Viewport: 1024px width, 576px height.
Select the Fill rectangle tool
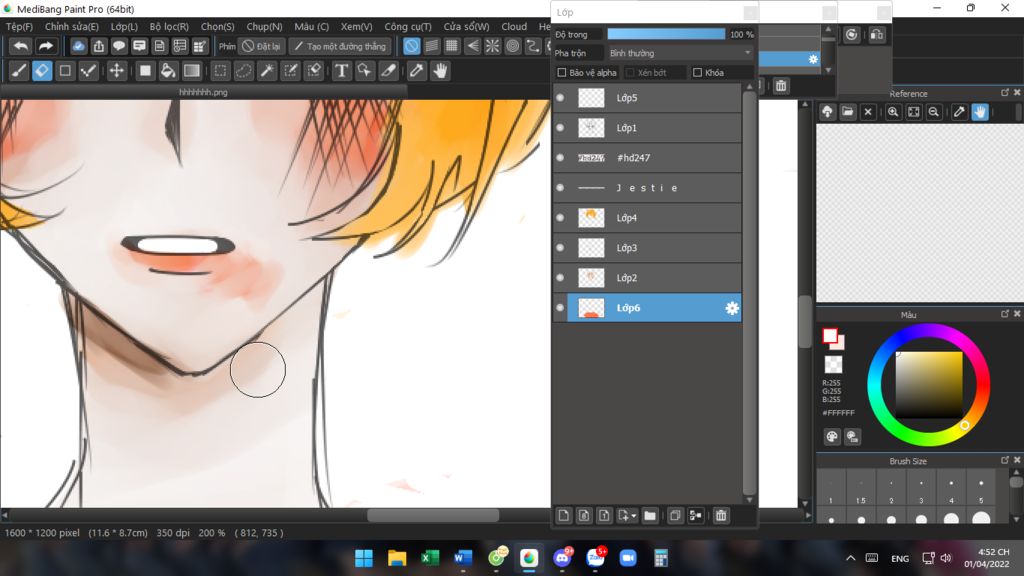[x=145, y=71]
